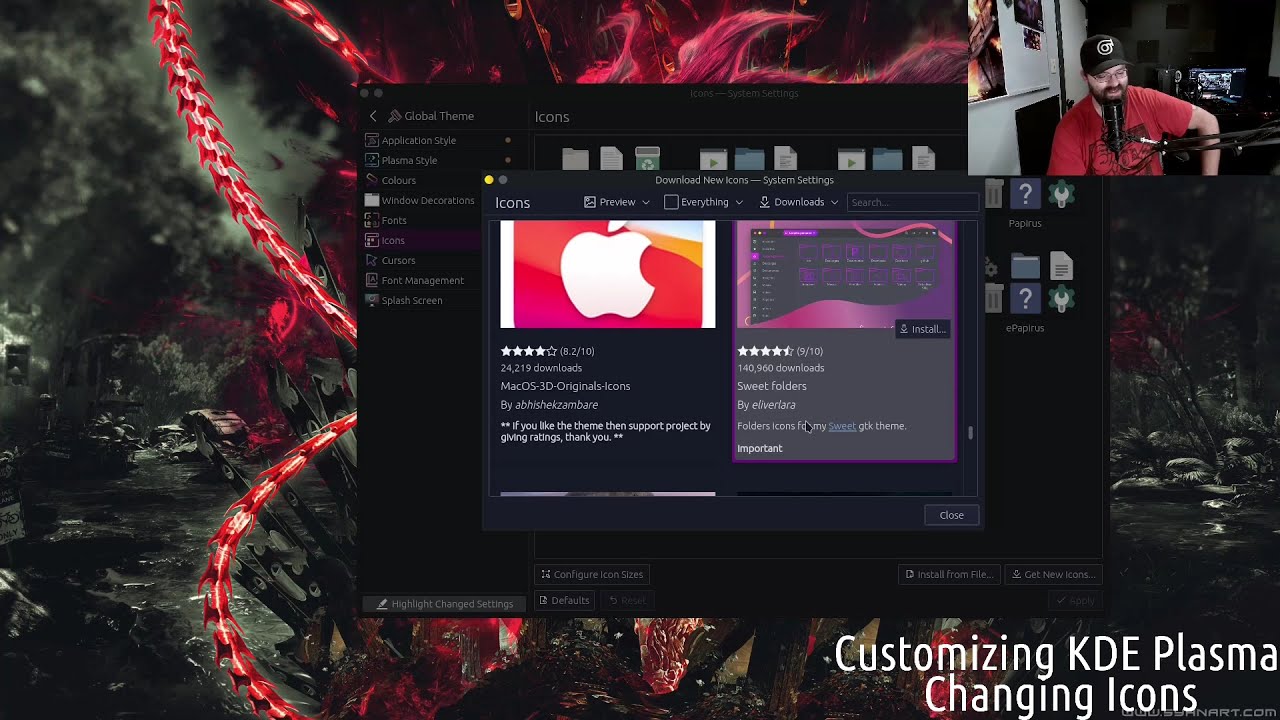Image resolution: width=1280 pixels, height=720 pixels.
Task: Click the Important heading in Sweet folders card
Action: (760, 448)
